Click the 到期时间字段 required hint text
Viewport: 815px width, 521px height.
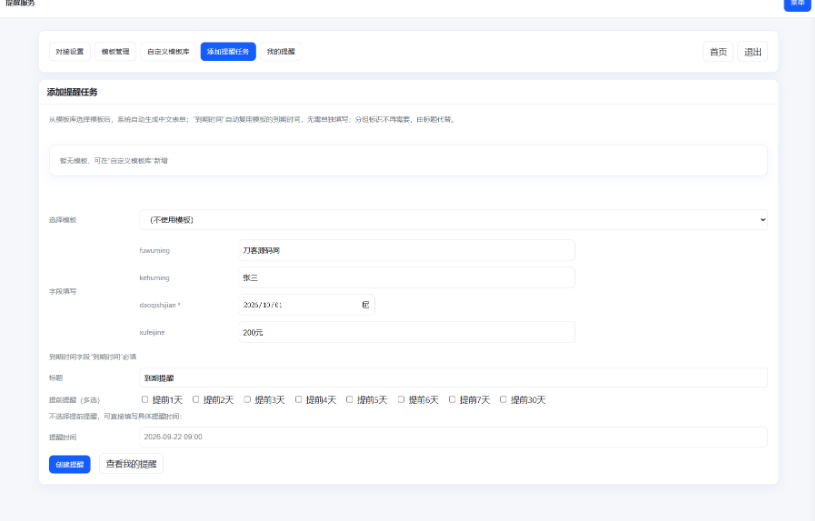pyautogui.click(x=93, y=357)
